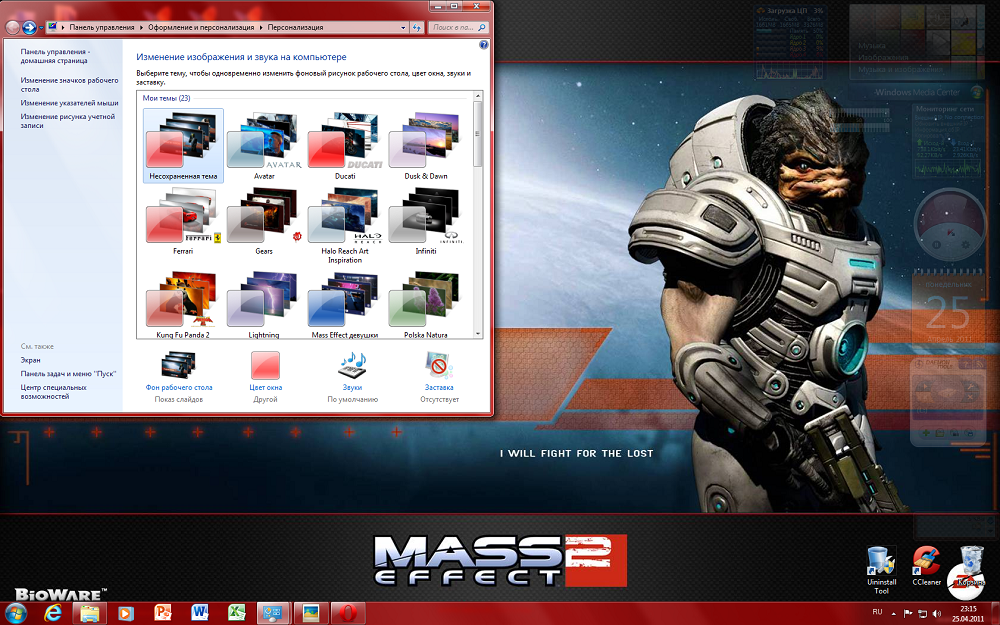Screen dimensions: 1000x625
Task: Open Панель задач и меню "Пуск" link
Action: (x=68, y=374)
